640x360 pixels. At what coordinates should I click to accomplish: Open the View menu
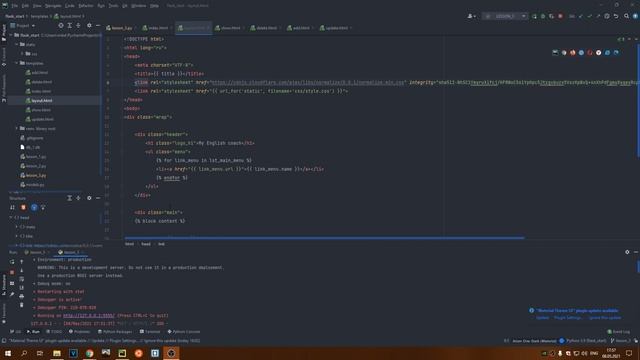tap(37, 6)
